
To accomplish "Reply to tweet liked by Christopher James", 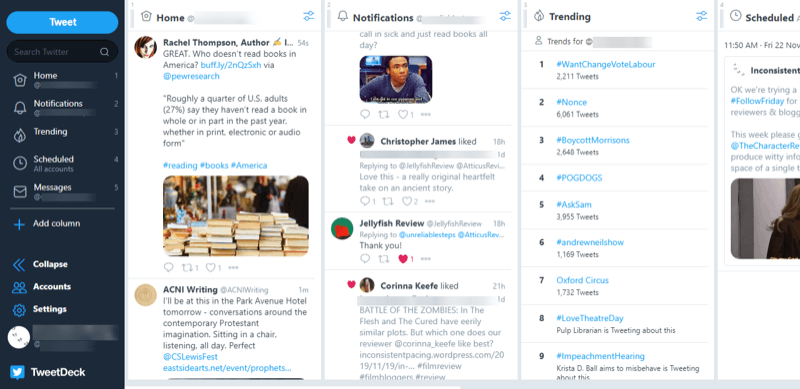I will [365, 201].
